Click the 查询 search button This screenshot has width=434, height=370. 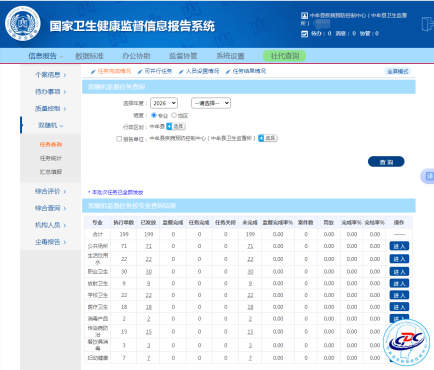[x=386, y=162]
